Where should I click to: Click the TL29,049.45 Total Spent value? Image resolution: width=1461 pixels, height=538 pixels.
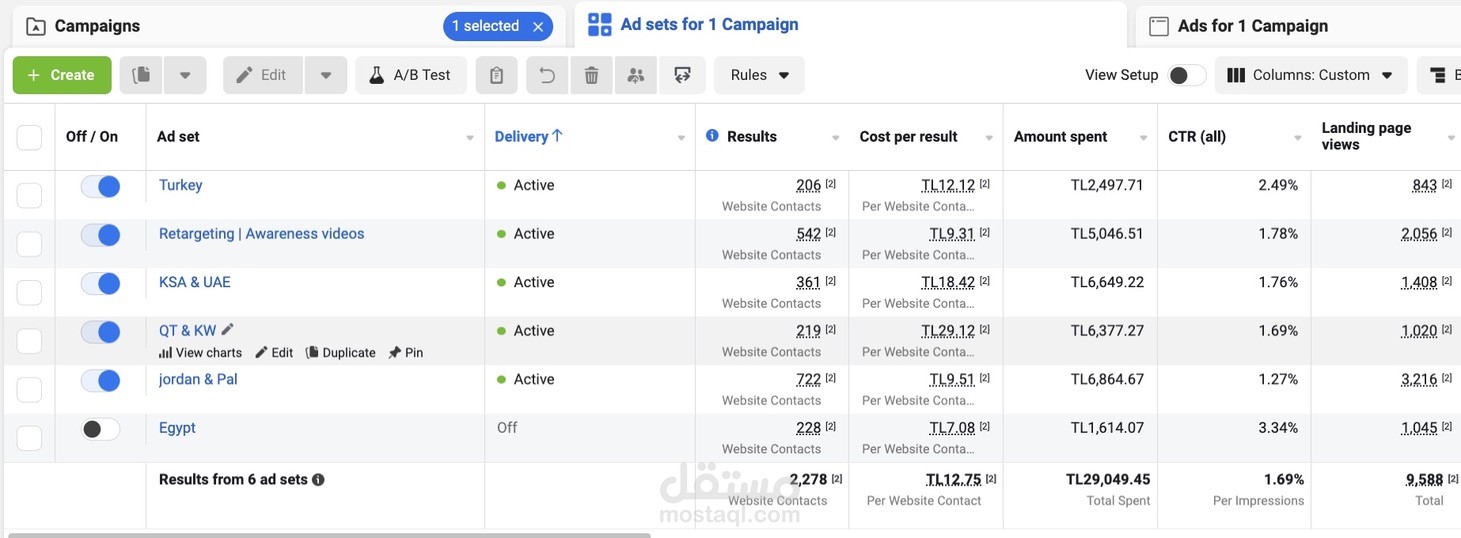(1108, 479)
